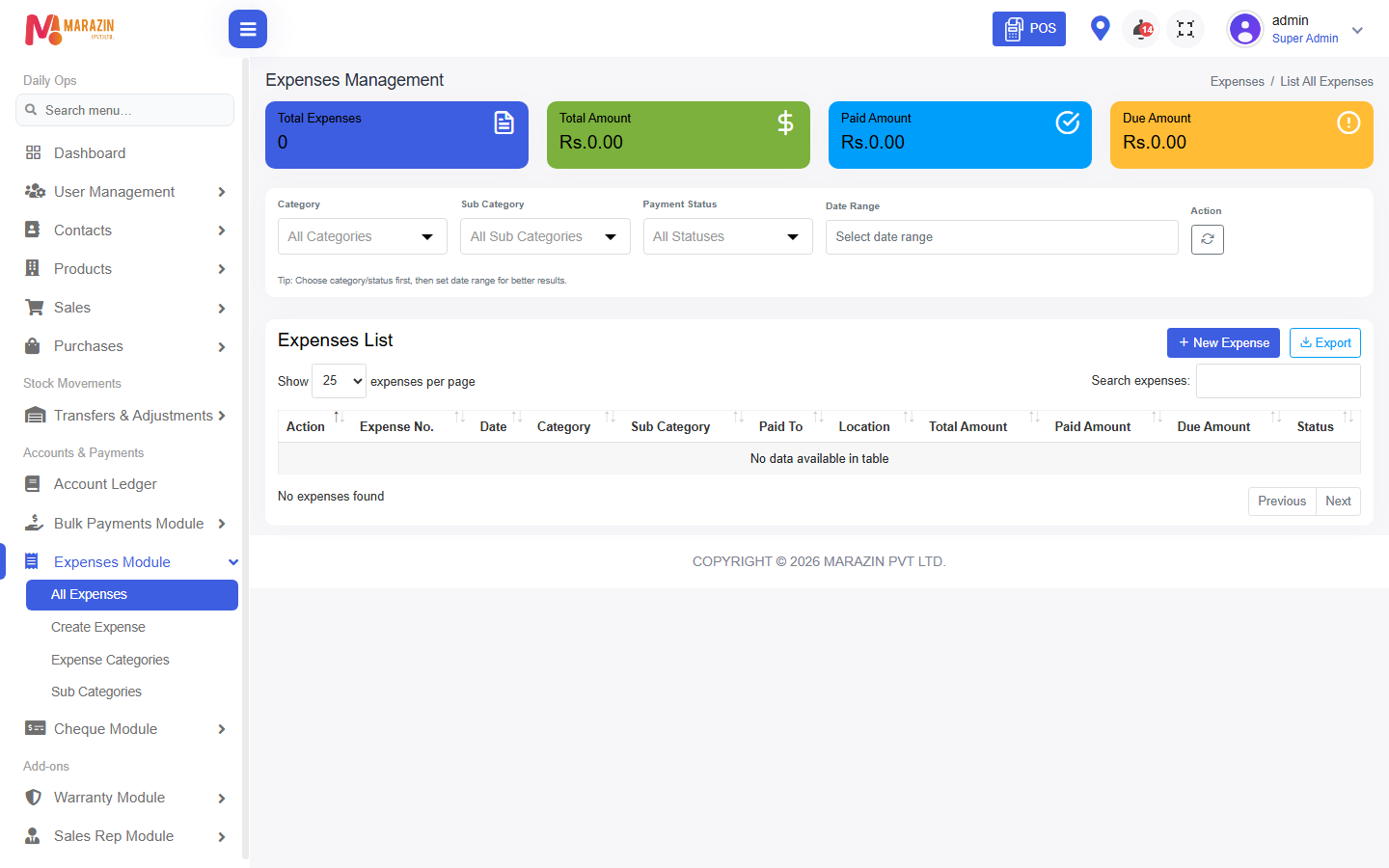Click the New Expense button
Viewport: 1389px width, 868px height.
click(x=1223, y=343)
